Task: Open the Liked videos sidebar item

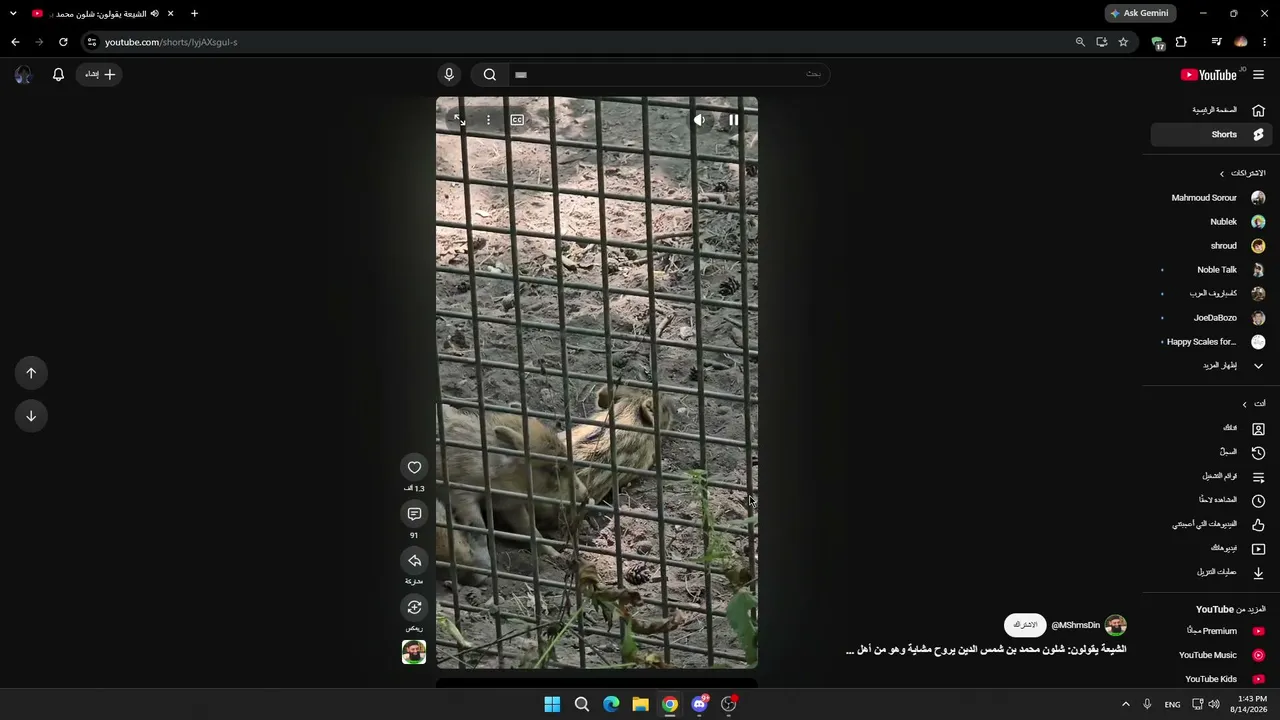Action: click(1212, 524)
